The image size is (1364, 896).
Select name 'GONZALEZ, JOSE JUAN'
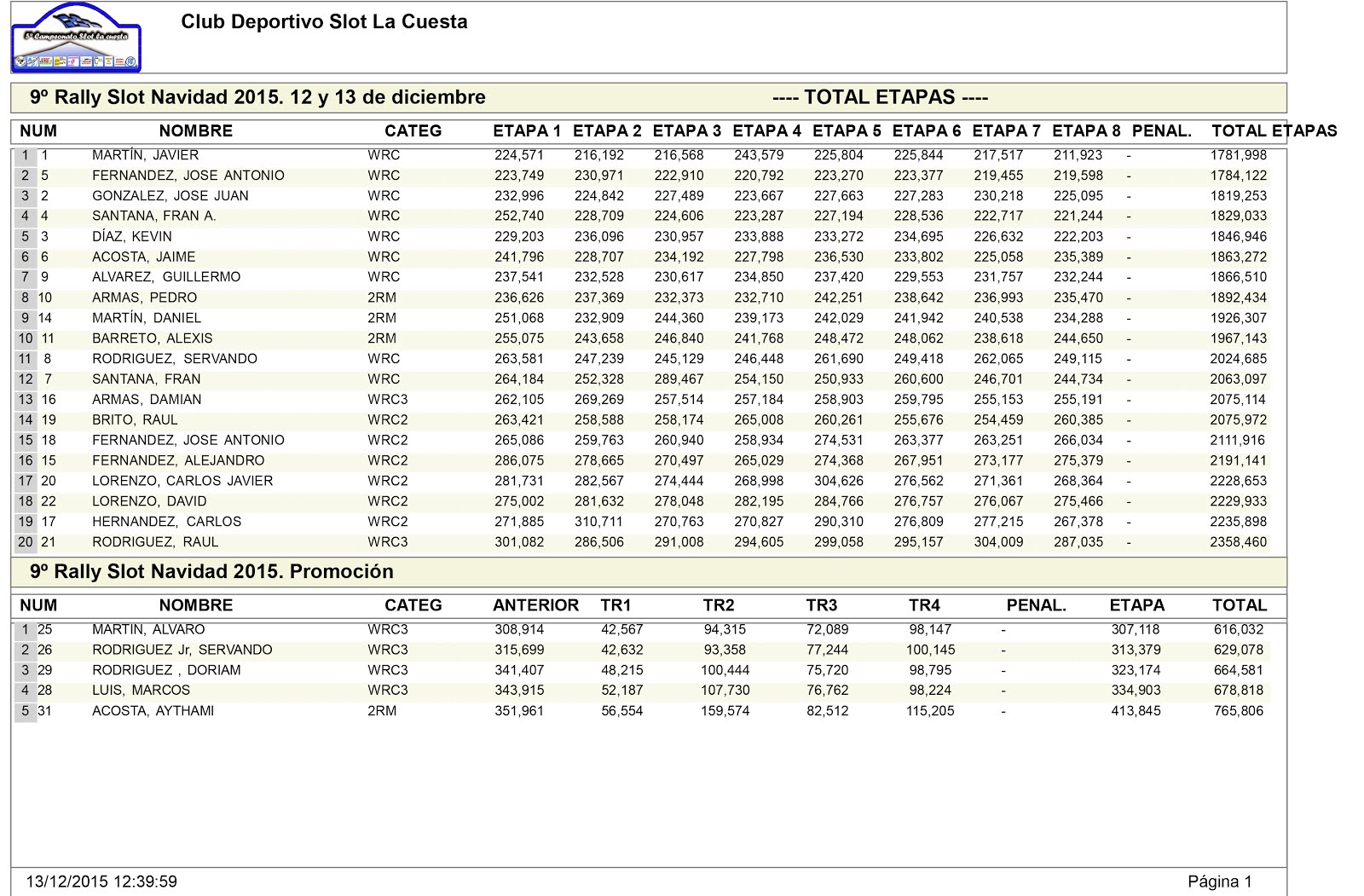(x=170, y=196)
